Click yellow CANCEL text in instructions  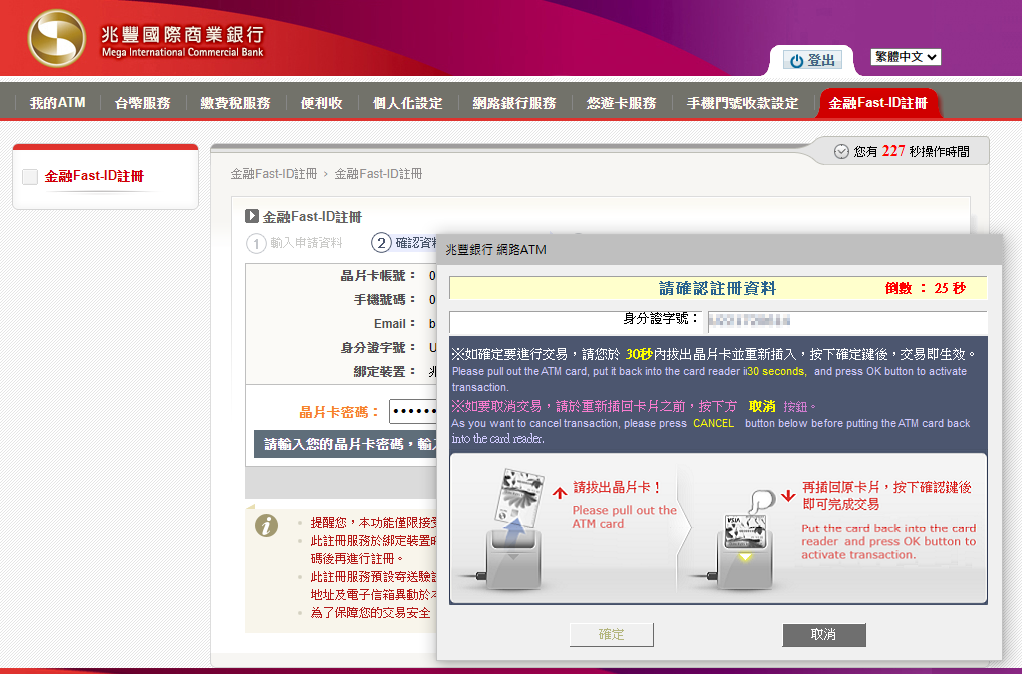pyautogui.click(x=713, y=423)
